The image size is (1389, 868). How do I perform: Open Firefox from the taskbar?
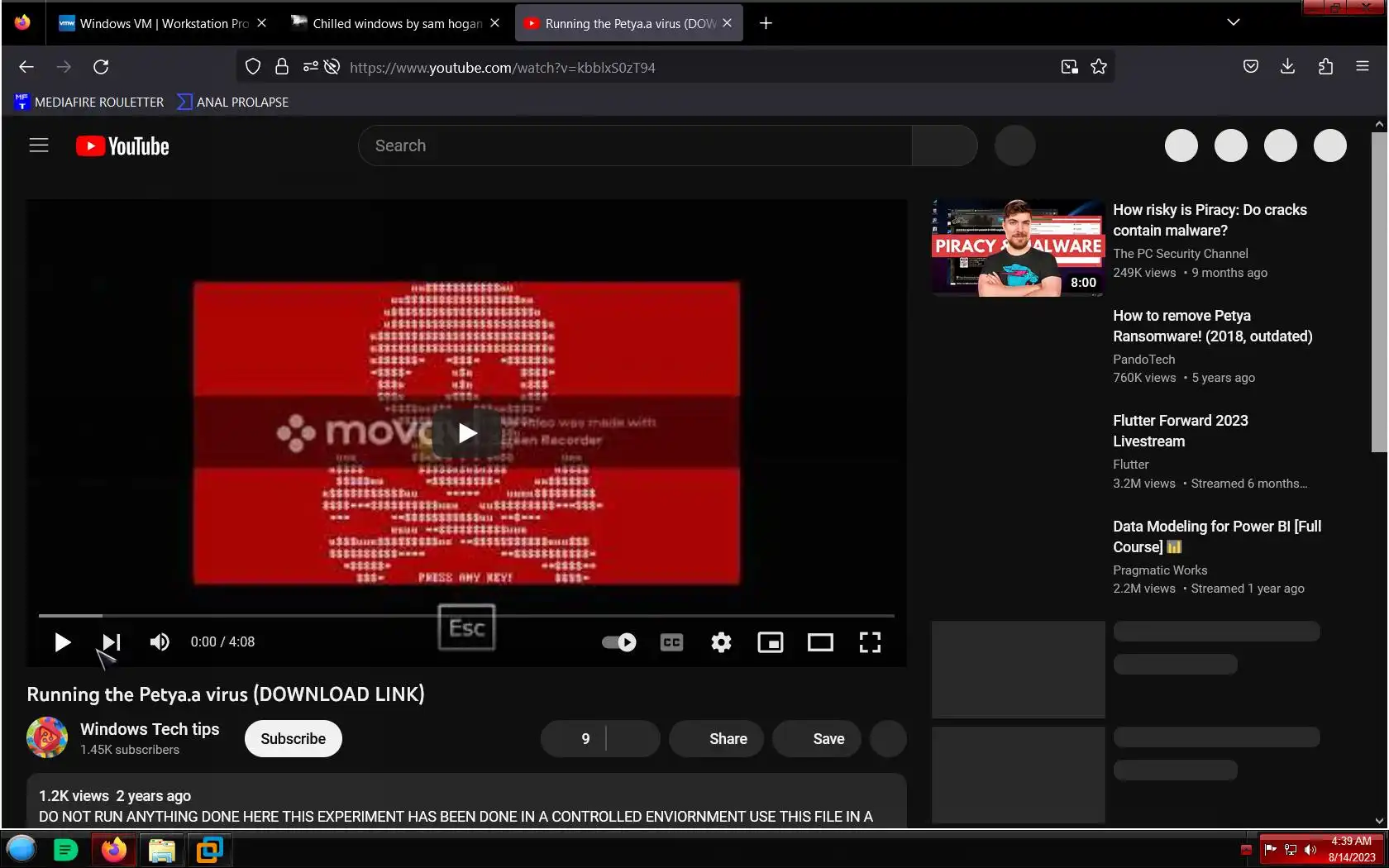114,850
